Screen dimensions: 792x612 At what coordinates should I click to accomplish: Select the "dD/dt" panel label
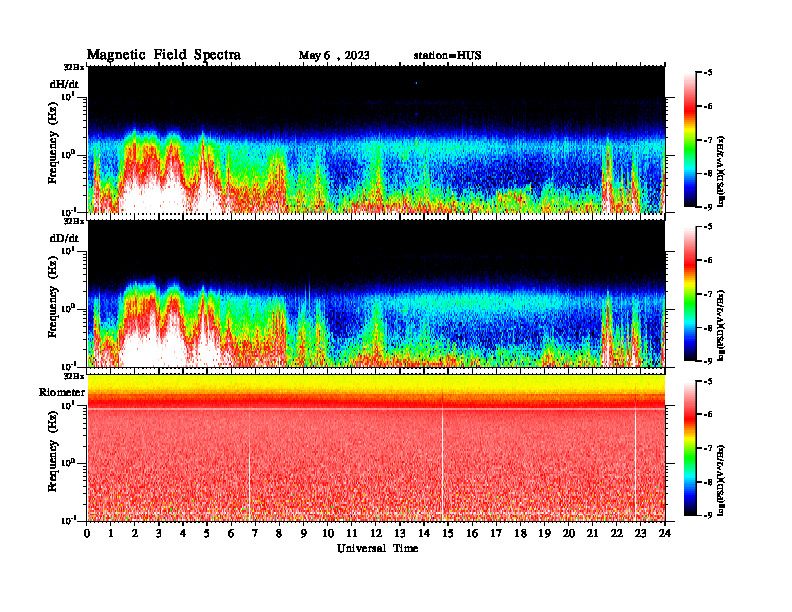(64, 238)
